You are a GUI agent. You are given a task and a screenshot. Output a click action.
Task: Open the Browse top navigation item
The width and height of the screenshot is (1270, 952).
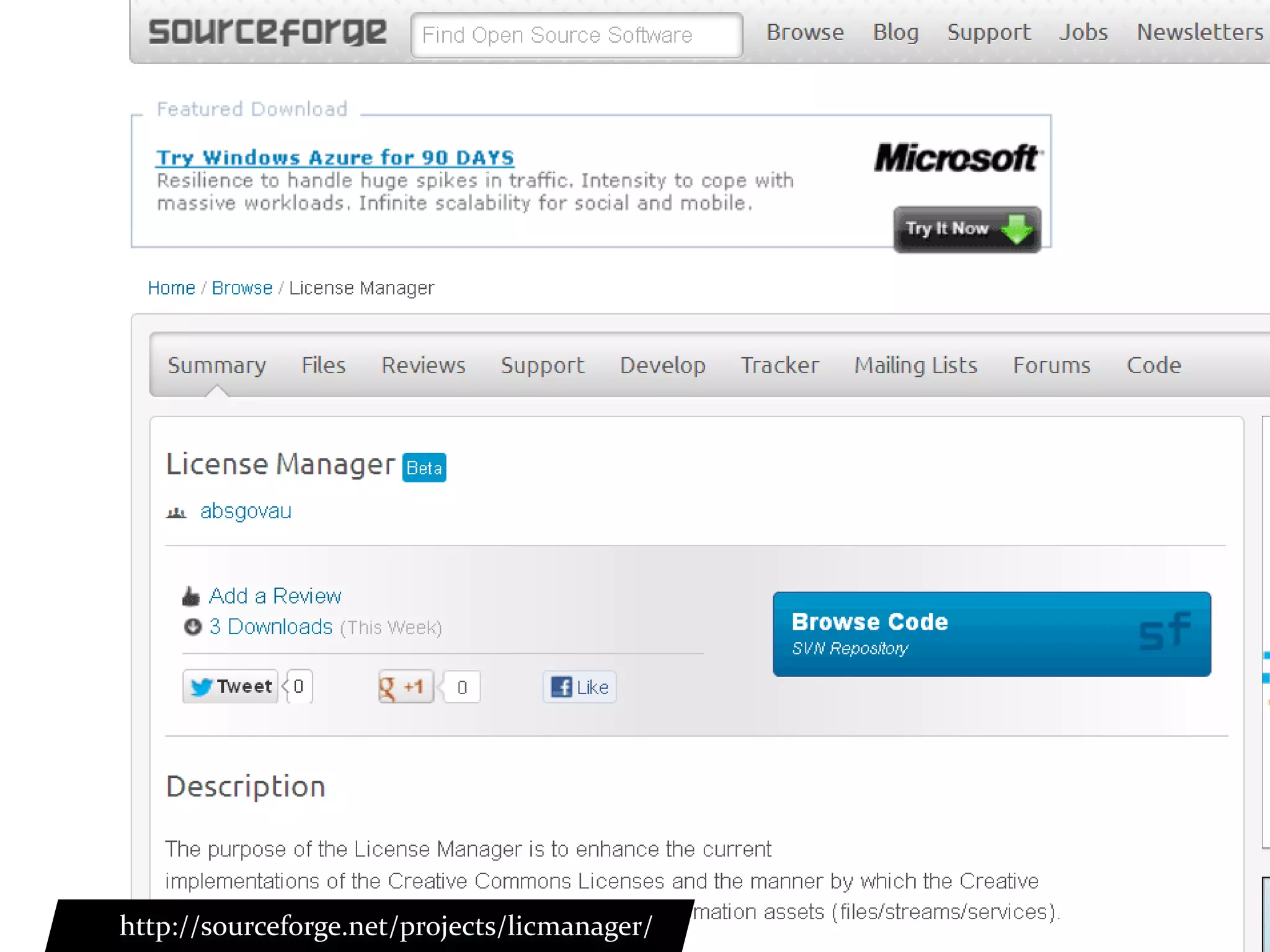pyautogui.click(x=805, y=32)
